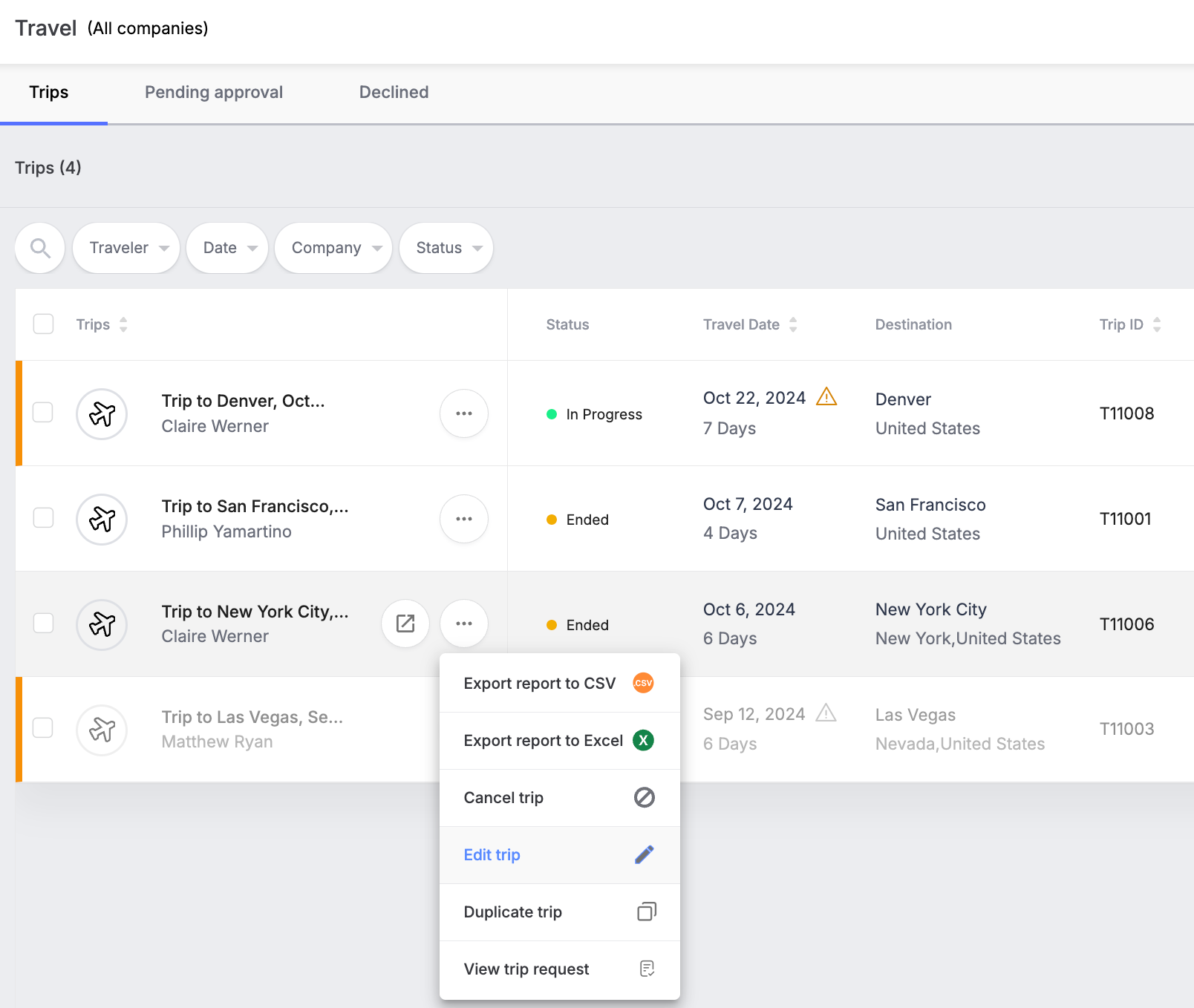Expand the Company filter dropdown
This screenshot has width=1194, height=1008.
pyautogui.click(x=333, y=248)
